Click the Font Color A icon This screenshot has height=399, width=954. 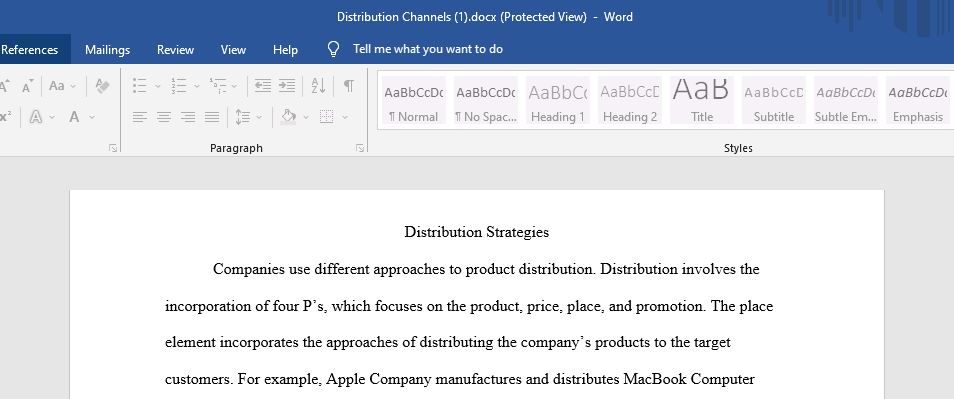click(x=74, y=117)
